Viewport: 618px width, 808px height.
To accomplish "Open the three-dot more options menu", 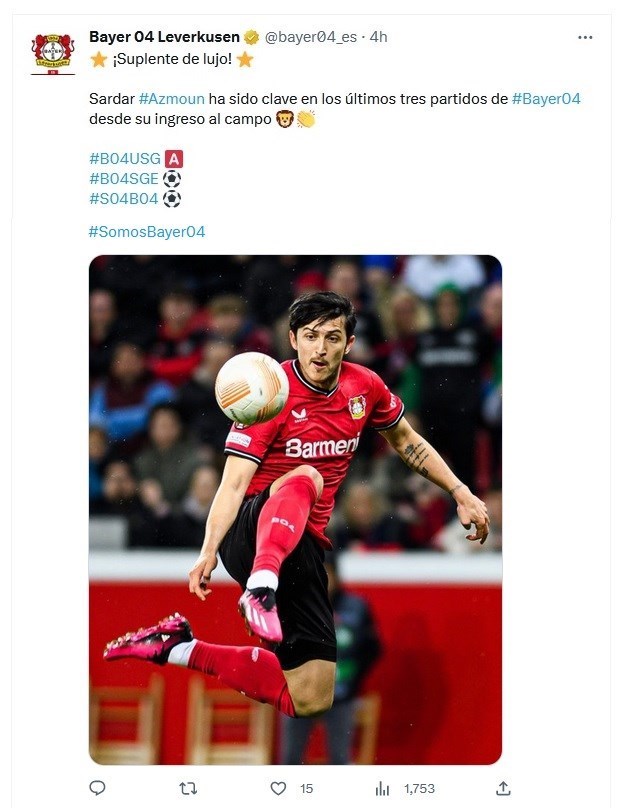I will coord(585,38).
